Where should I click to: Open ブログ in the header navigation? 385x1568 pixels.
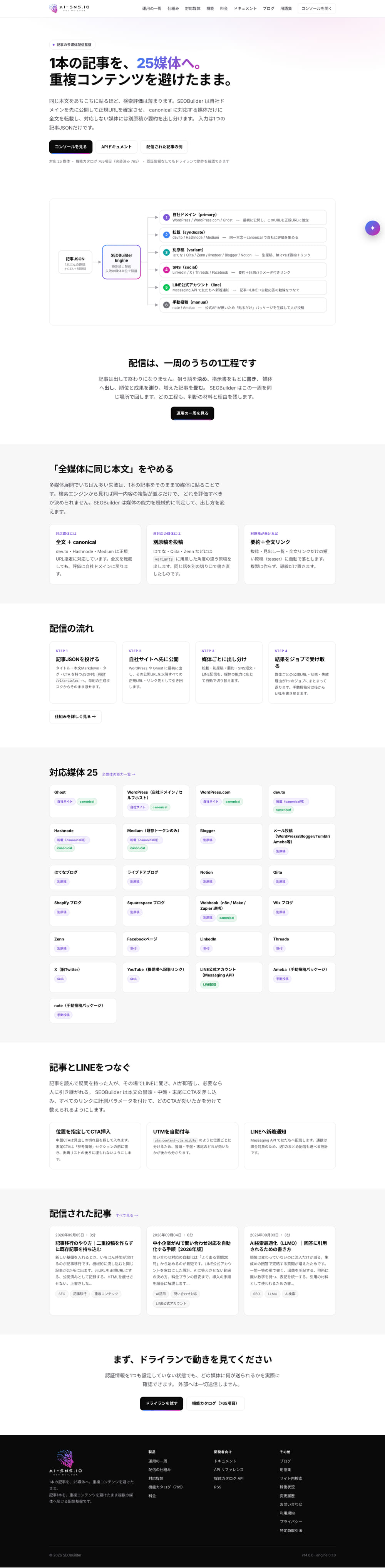[x=269, y=8]
